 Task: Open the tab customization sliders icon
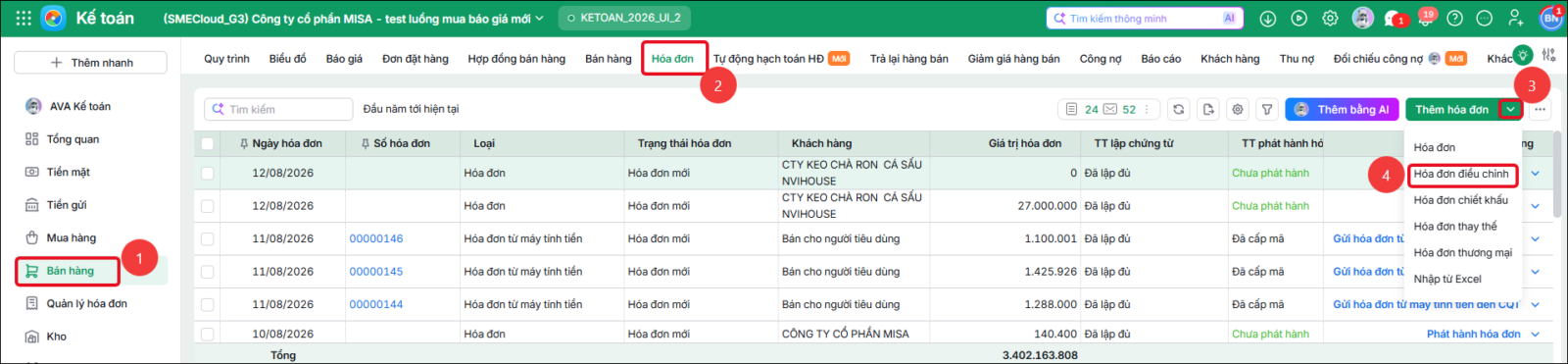(x=1548, y=55)
